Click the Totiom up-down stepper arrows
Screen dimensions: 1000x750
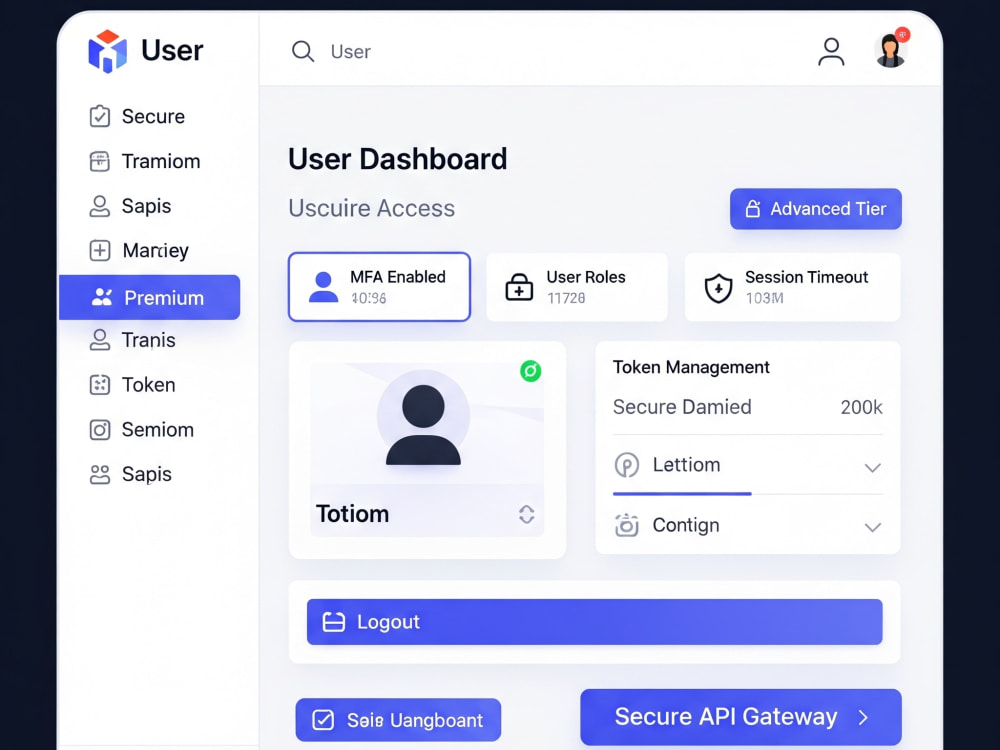(526, 514)
